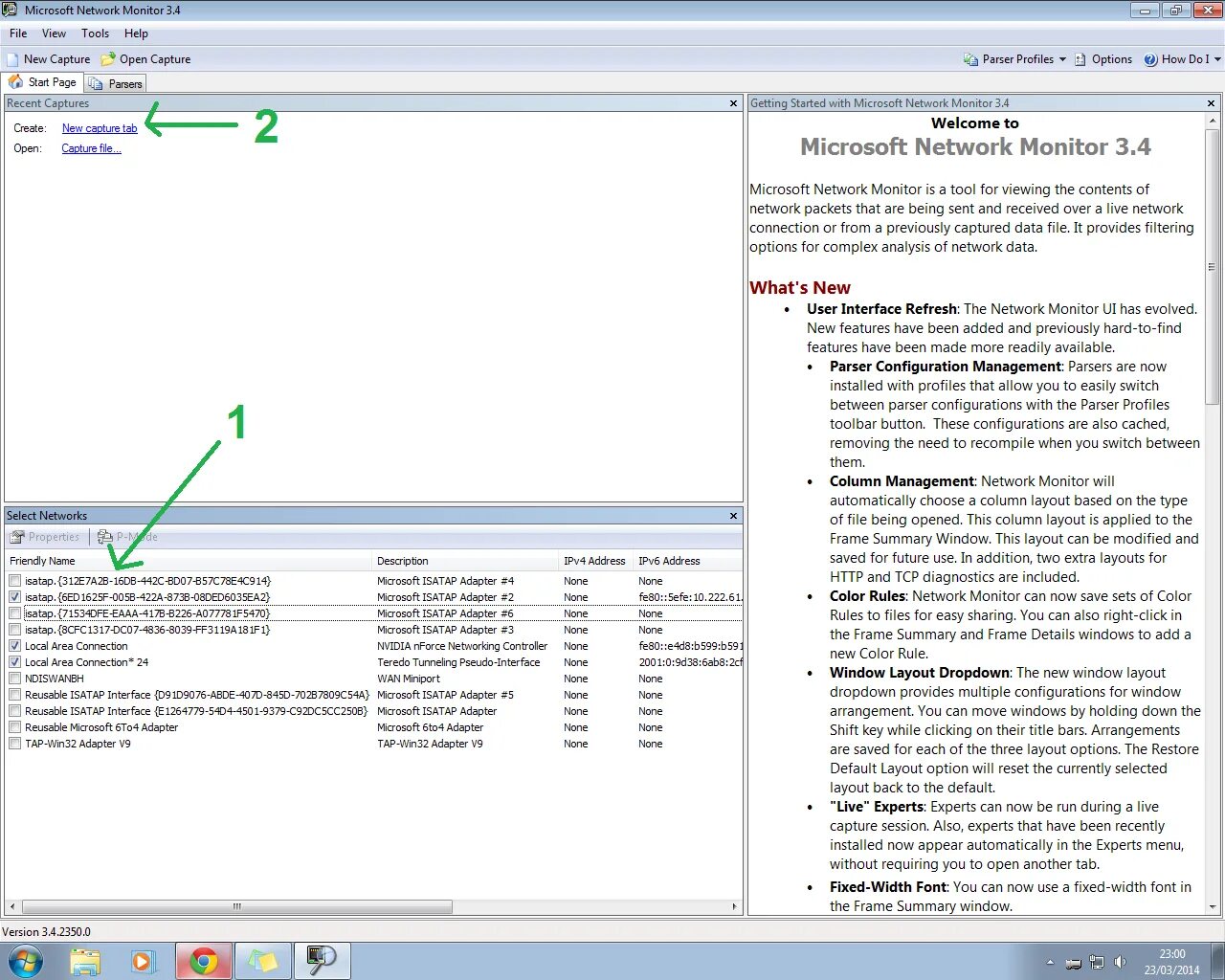Sort by the Friendly Name column header
Image resolution: width=1225 pixels, height=980 pixels.
[x=189, y=561]
